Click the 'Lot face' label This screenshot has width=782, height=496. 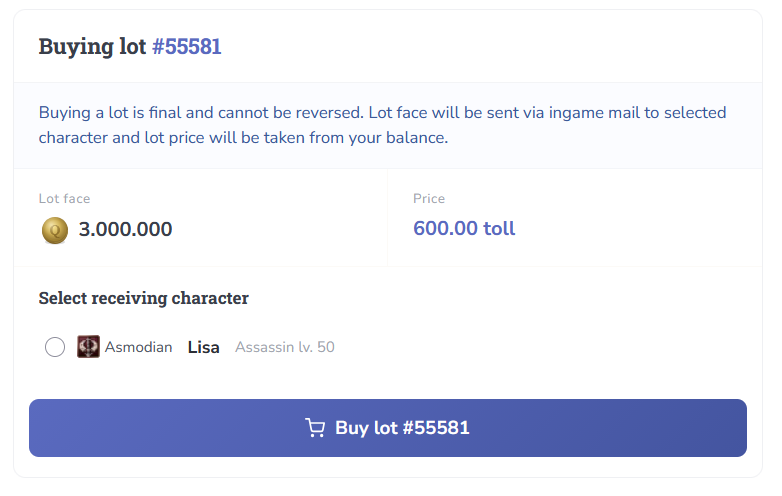coord(64,199)
